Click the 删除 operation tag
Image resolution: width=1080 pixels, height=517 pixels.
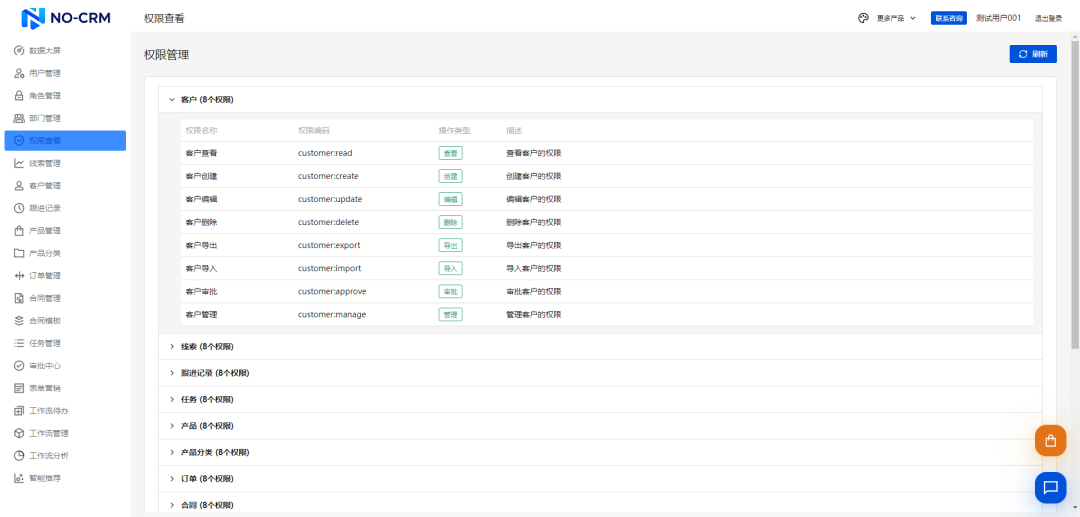(x=450, y=222)
